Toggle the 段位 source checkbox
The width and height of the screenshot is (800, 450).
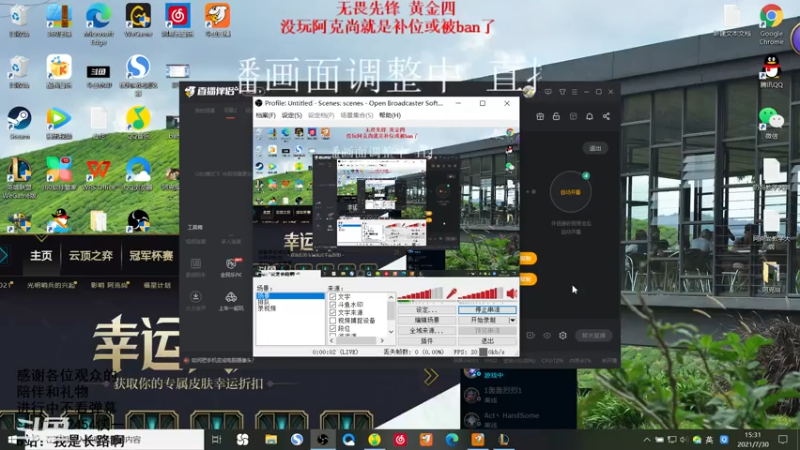[x=333, y=329]
